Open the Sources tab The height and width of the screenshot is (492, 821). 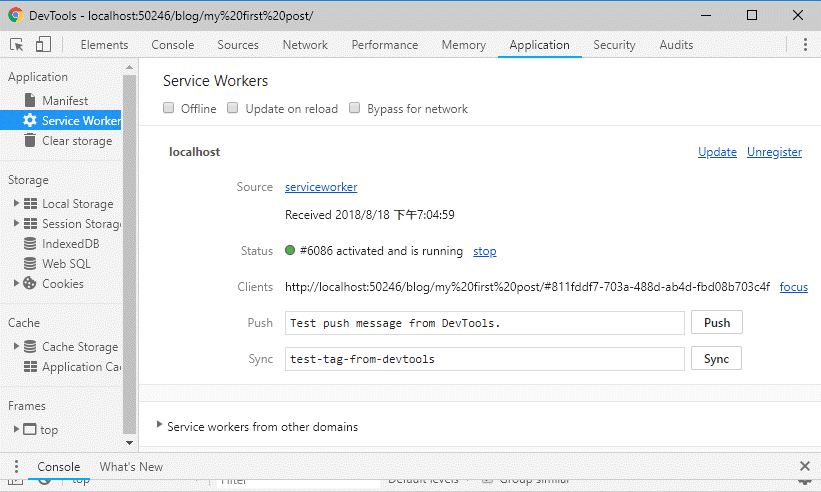click(x=238, y=45)
